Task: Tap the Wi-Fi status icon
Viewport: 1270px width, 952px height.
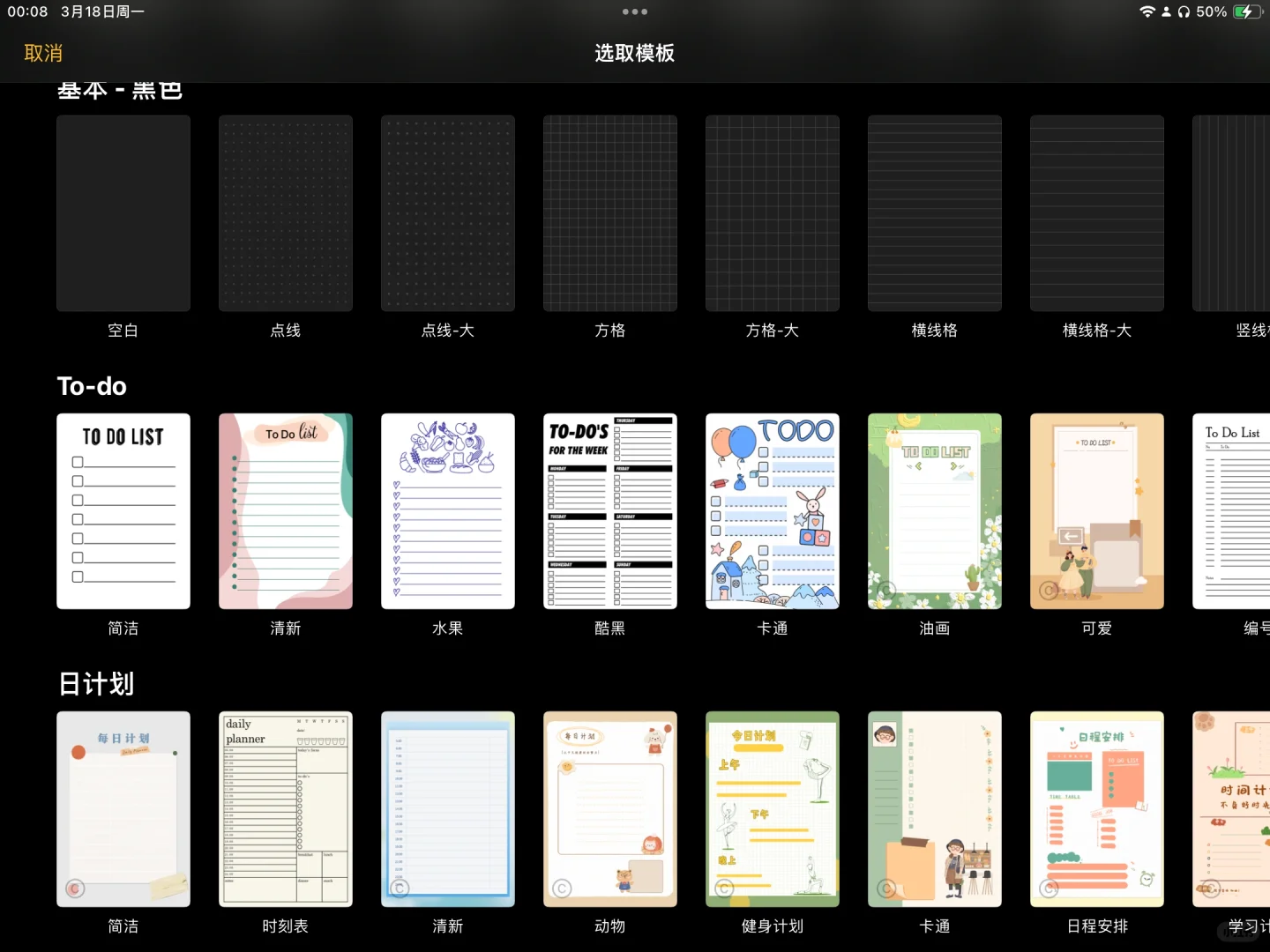Action: pyautogui.click(x=1147, y=11)
